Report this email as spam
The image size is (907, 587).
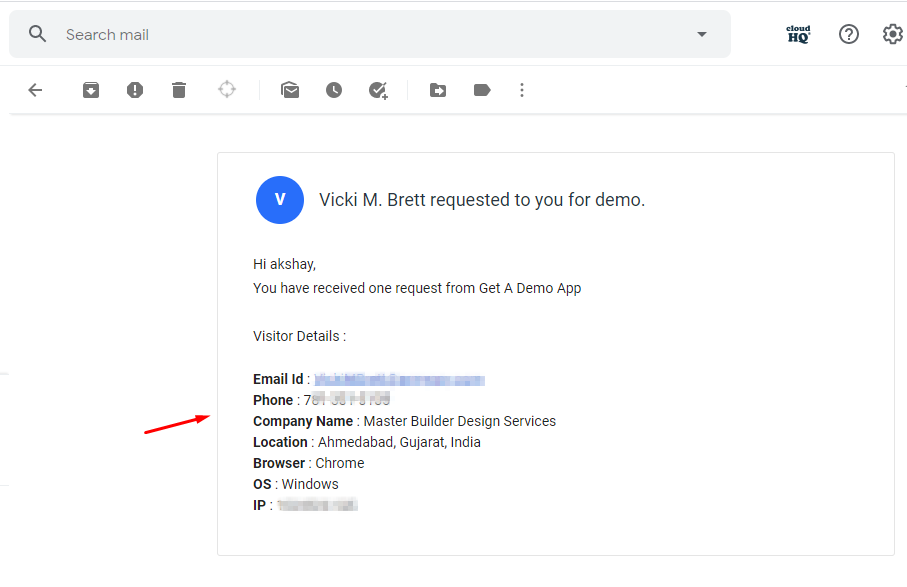point(135,90)
